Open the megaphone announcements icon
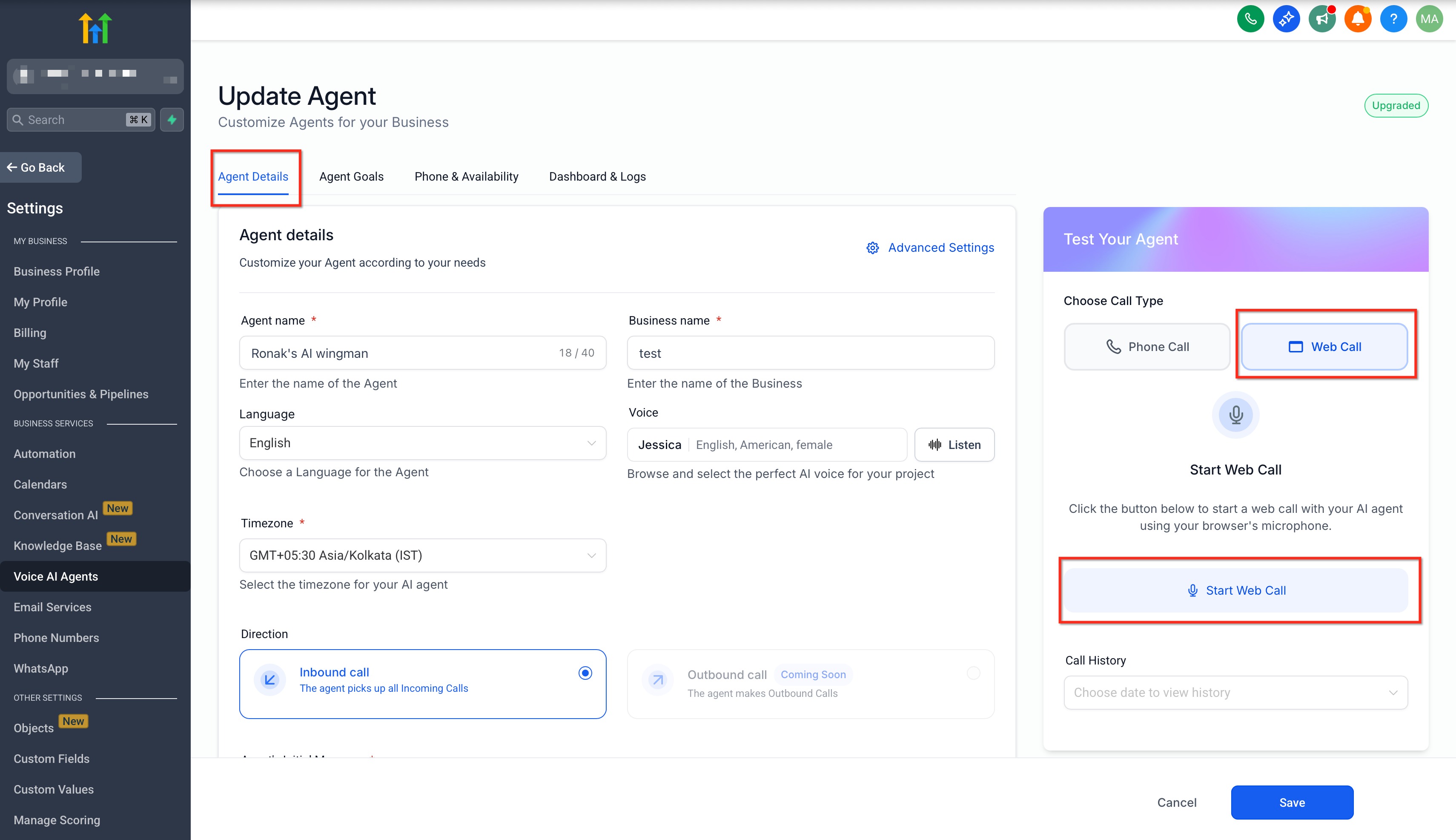This screenshot has width=1456, height=840. coord(1321,19)
